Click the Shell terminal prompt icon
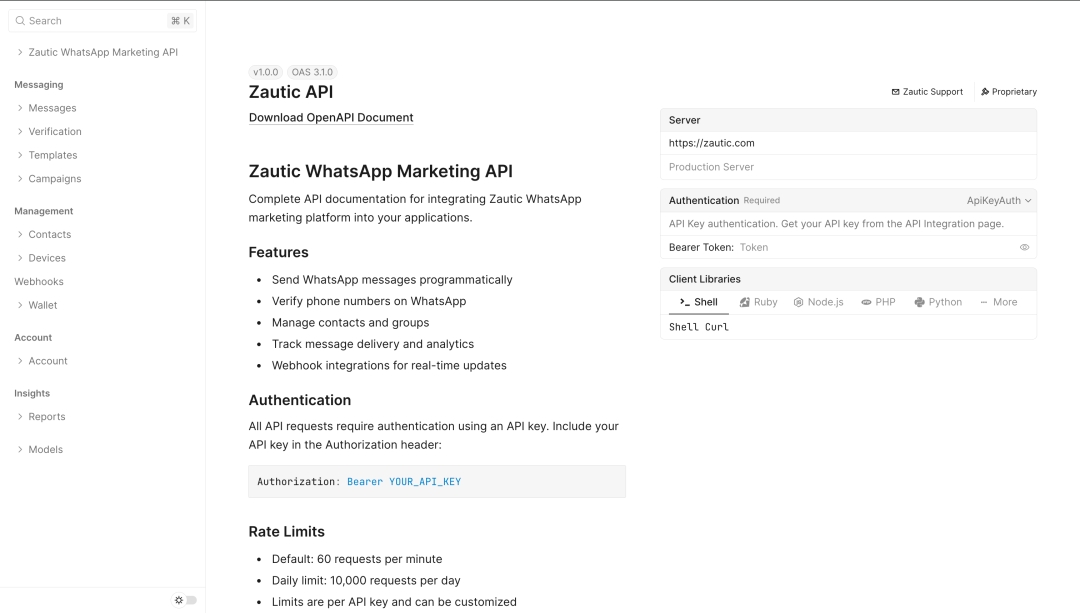The image size is (1080, 613). point(684,302)
